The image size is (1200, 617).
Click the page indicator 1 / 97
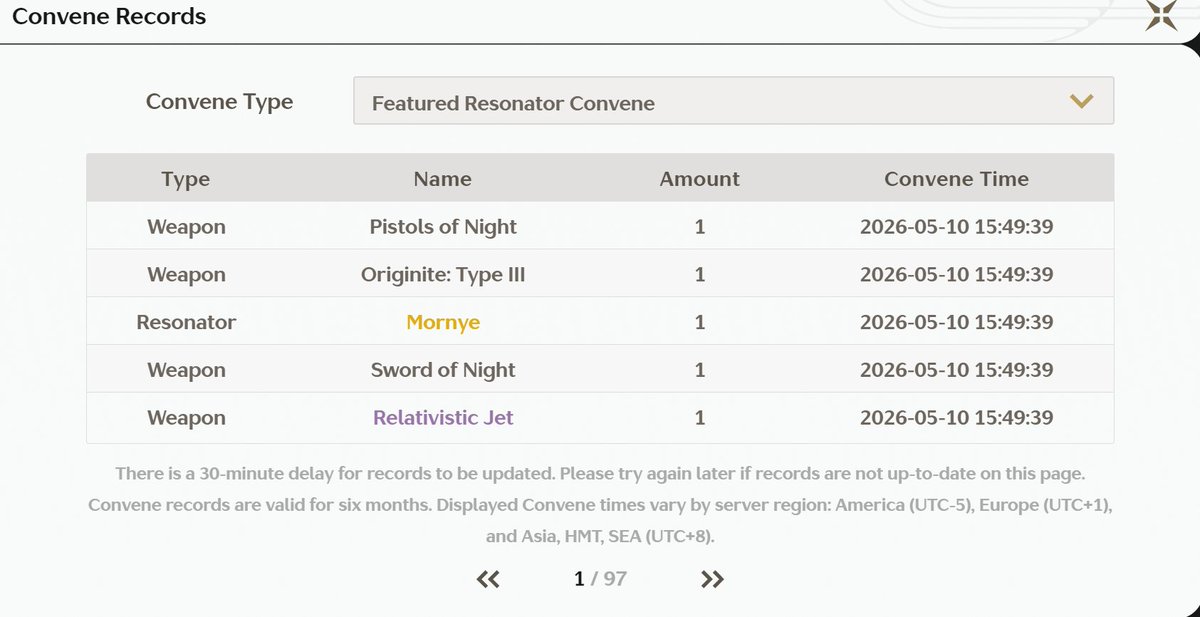(x=600, y=579)
